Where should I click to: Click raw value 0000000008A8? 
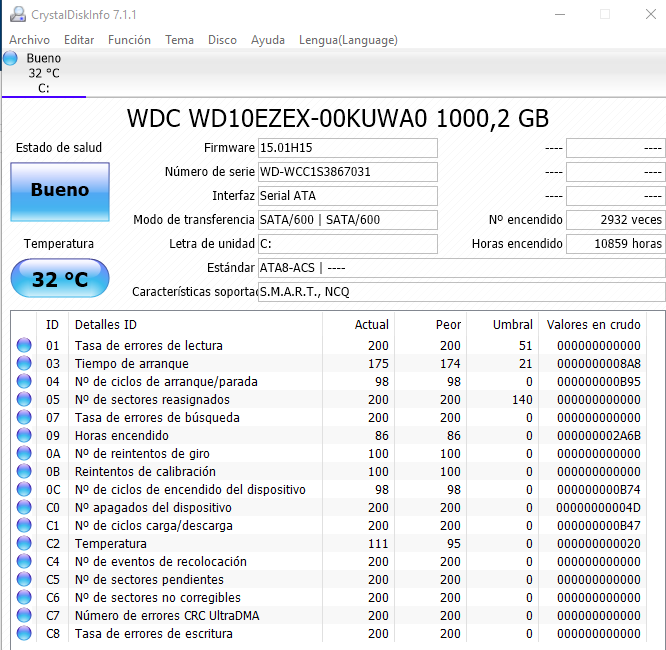coord(598,364)
